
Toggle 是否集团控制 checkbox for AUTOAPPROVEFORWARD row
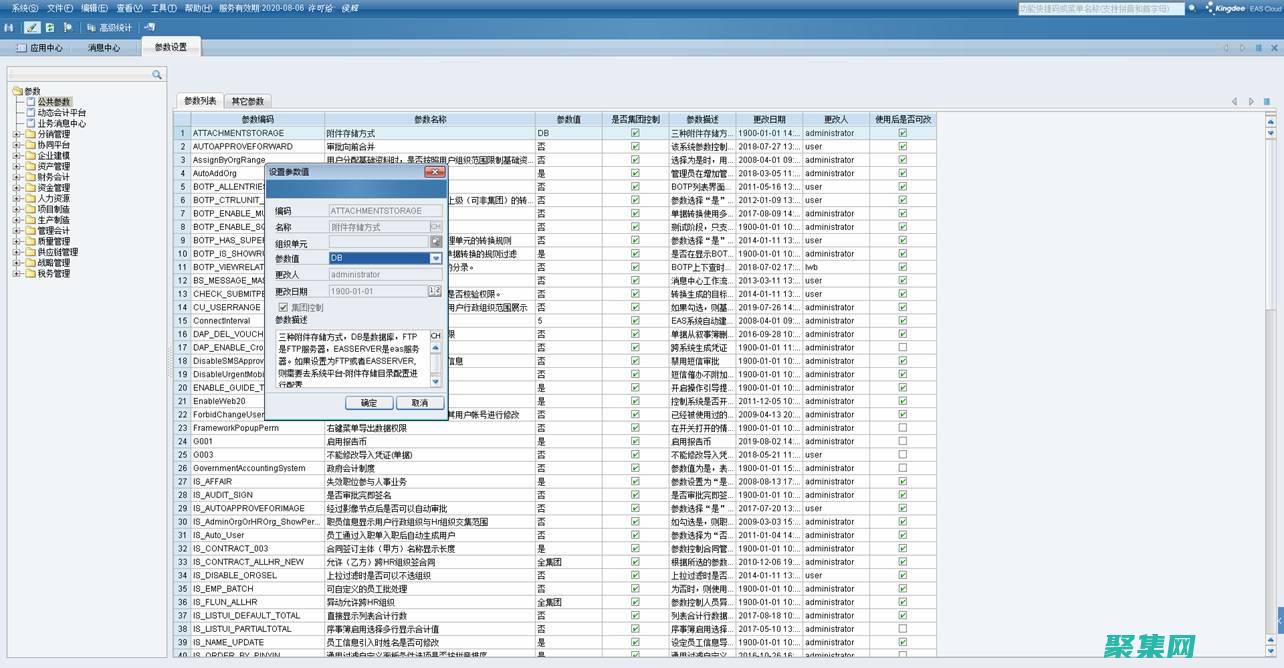(635, 146)
